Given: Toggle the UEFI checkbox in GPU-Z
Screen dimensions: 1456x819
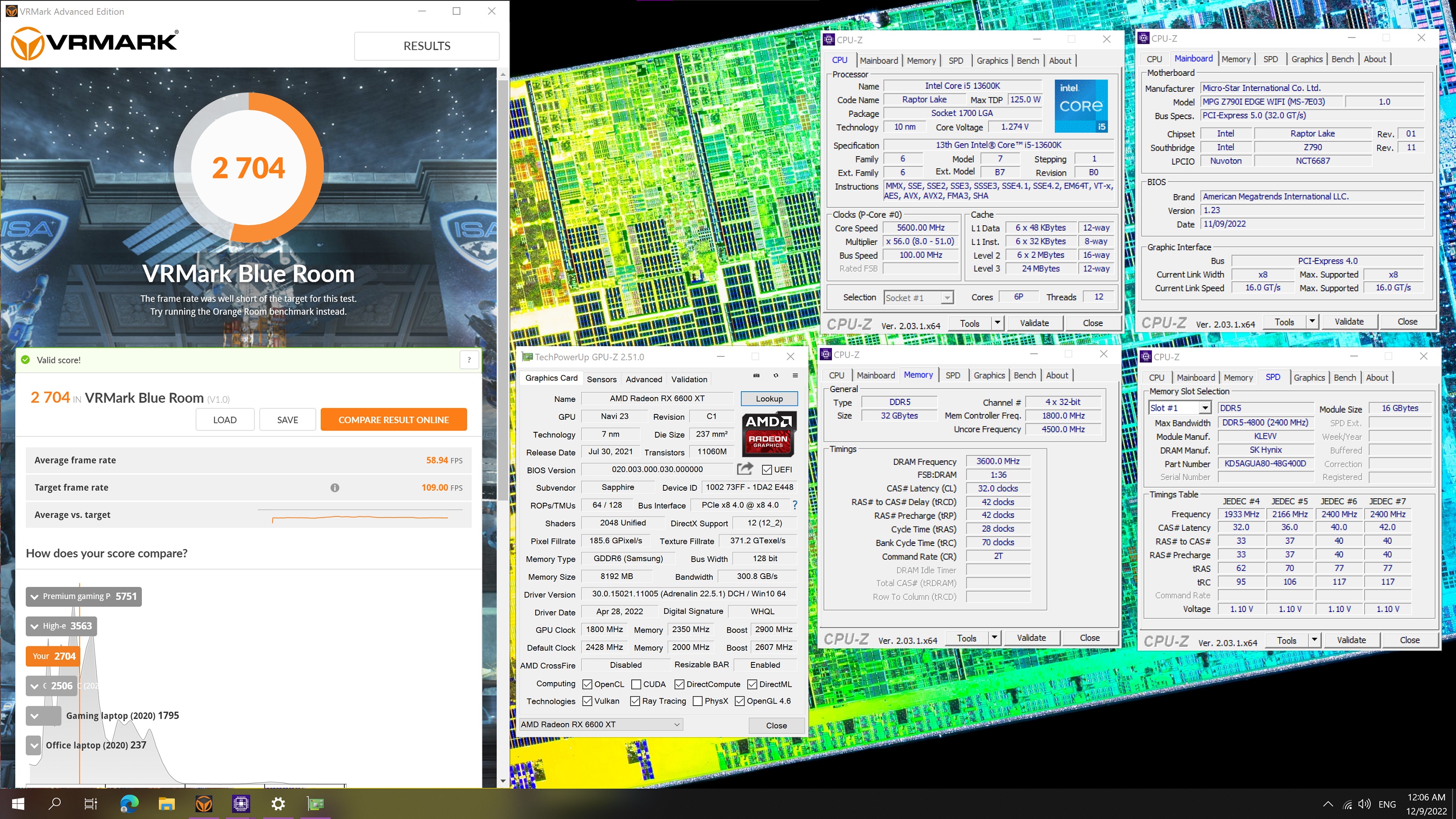Looking at the screenshot, I should point(767,469).
